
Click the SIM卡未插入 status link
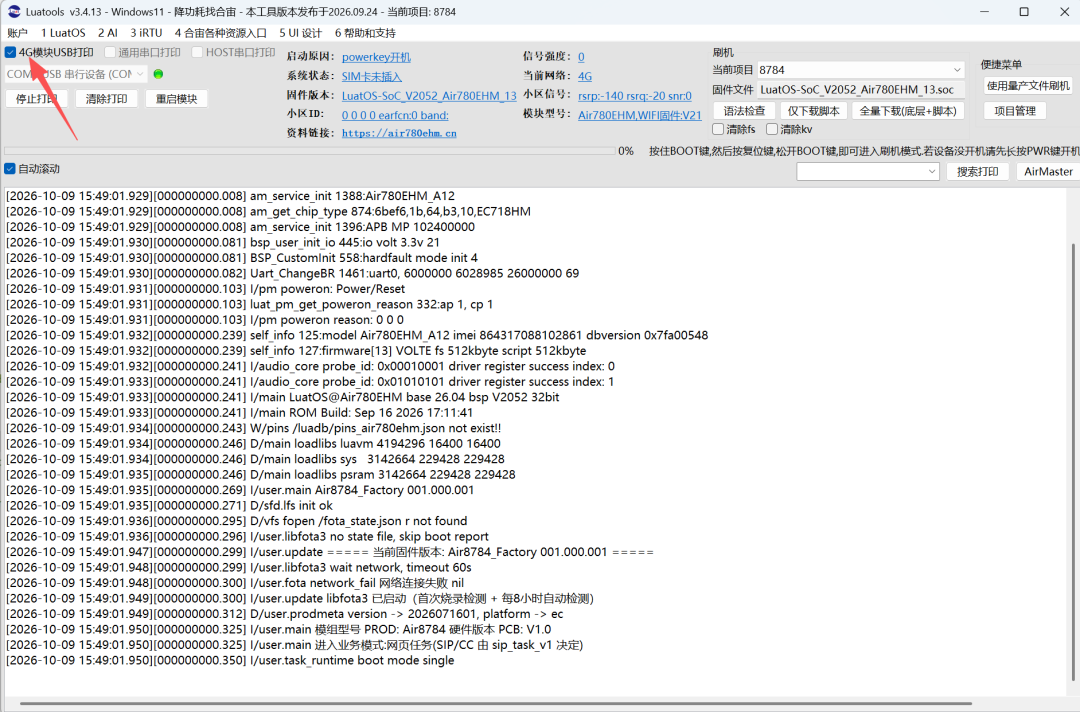point(372,76)
